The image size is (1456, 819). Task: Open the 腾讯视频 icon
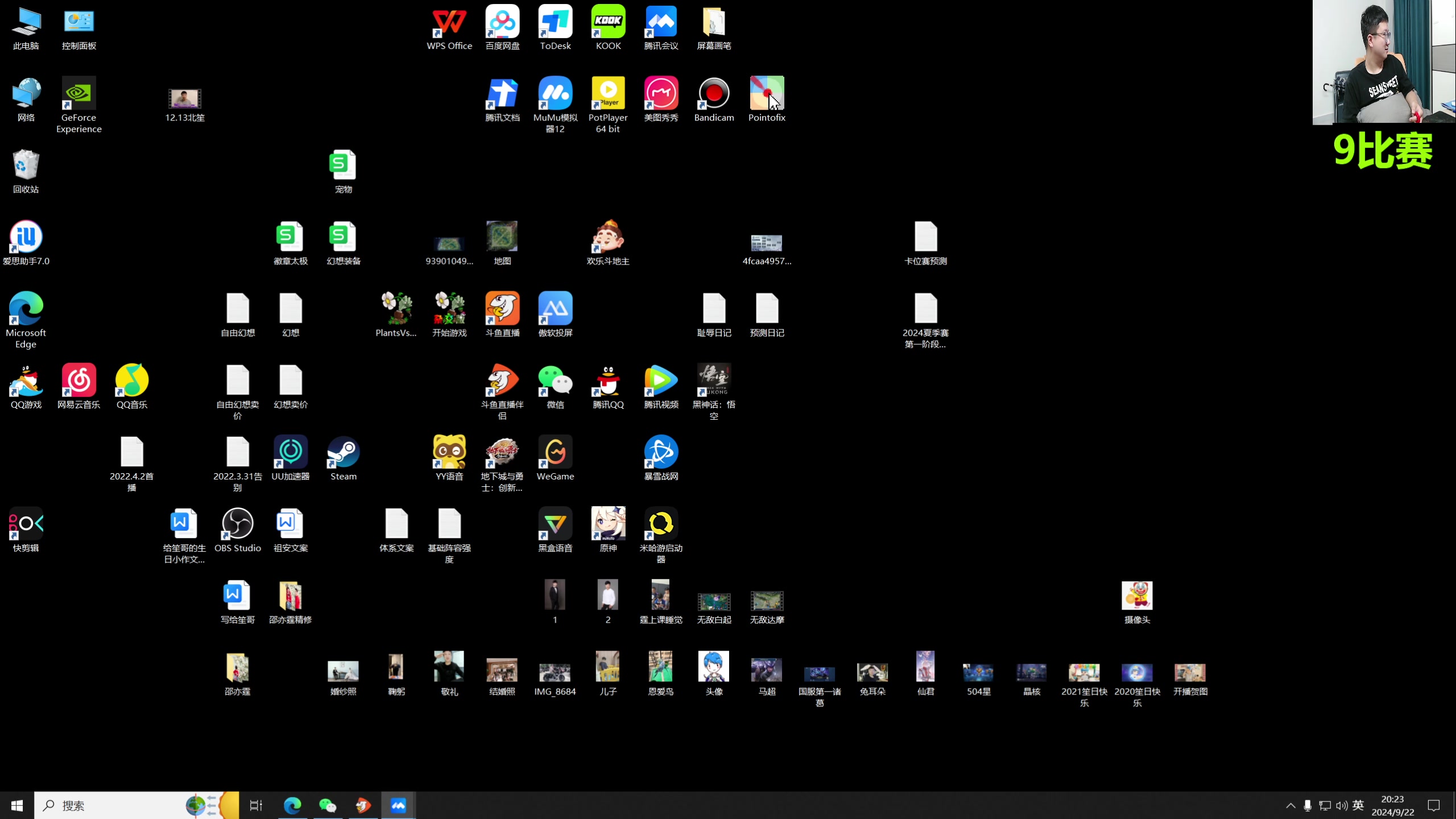[661, 387]
